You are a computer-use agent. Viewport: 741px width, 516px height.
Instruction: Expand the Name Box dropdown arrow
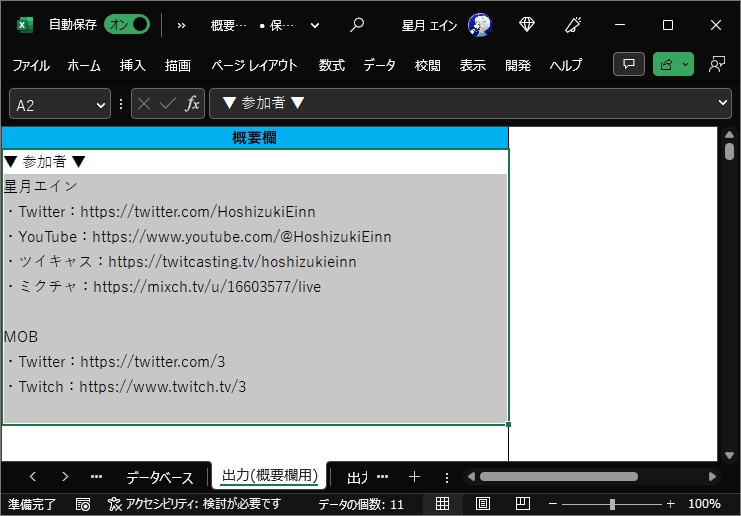tap(101, 104)
